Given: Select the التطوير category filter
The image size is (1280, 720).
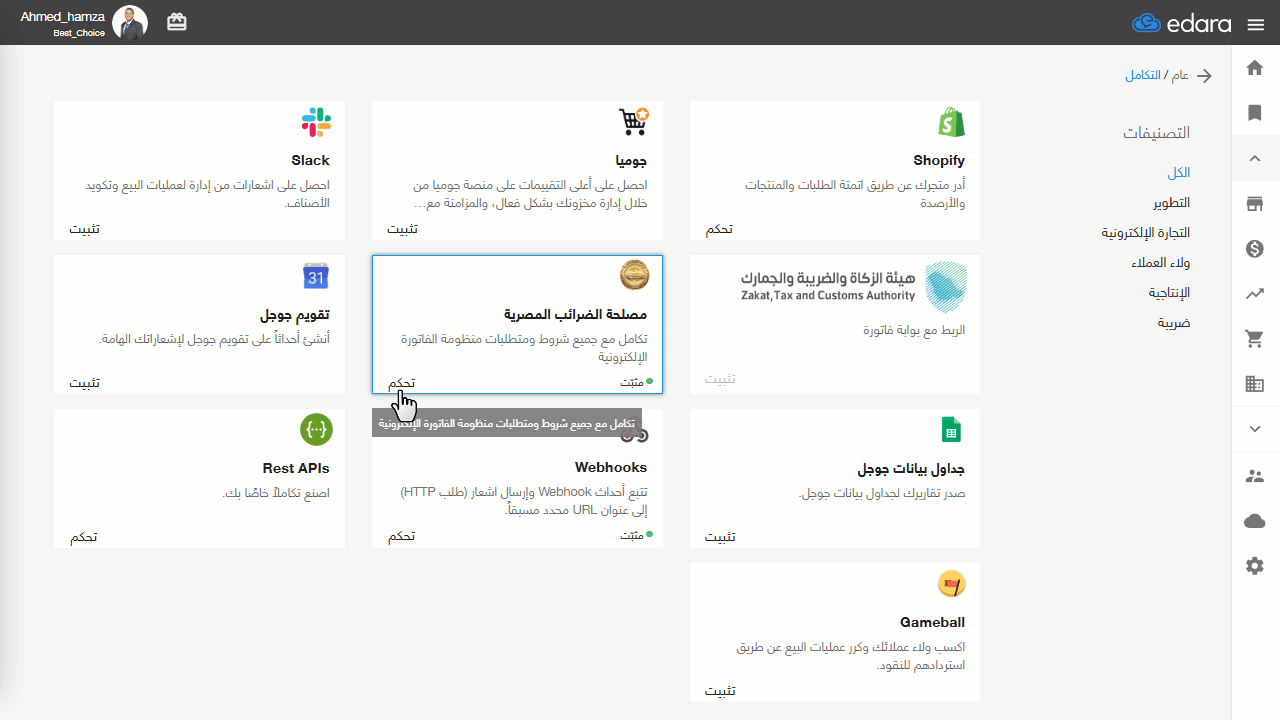Looking at the screenshot, I should 1171,203.
